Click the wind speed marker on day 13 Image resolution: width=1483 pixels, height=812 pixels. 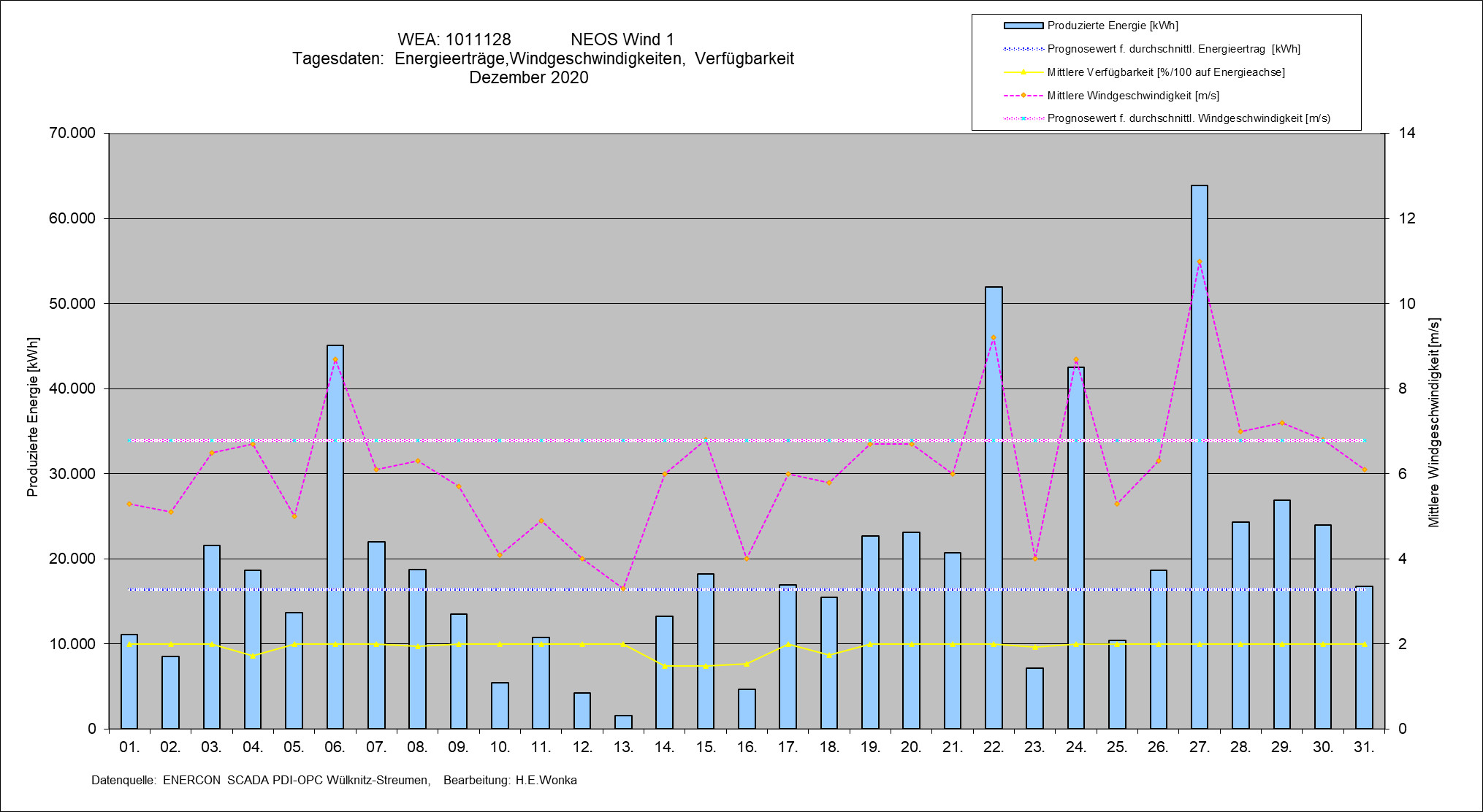623,589
